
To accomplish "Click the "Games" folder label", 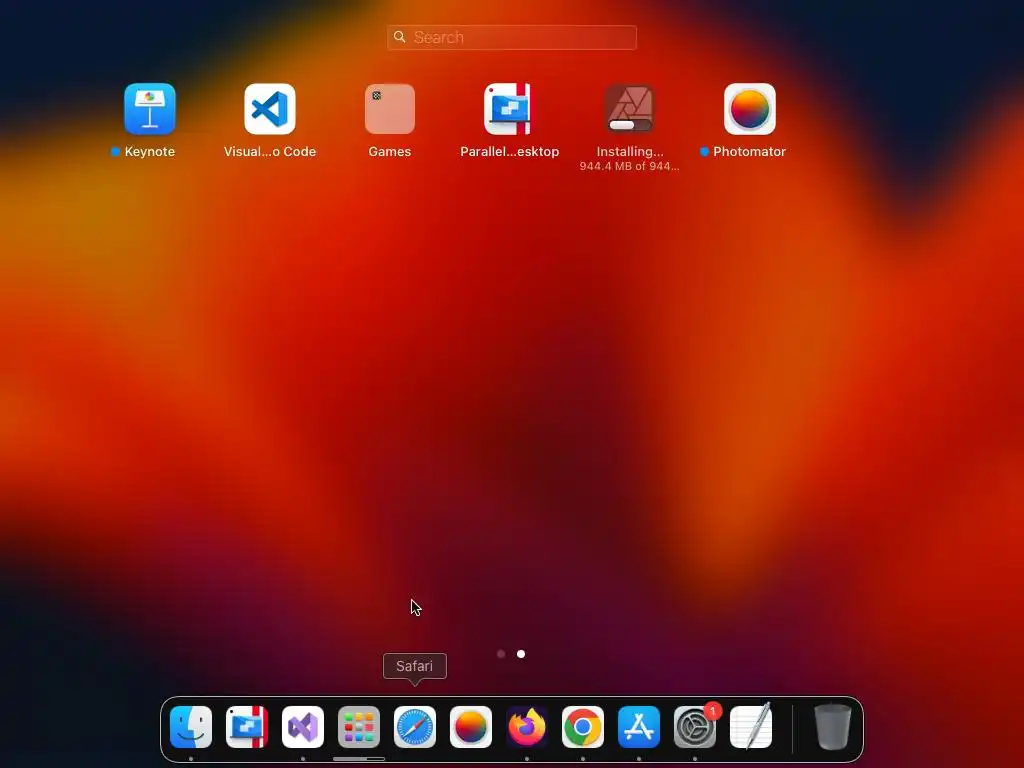I will (390, 152).
